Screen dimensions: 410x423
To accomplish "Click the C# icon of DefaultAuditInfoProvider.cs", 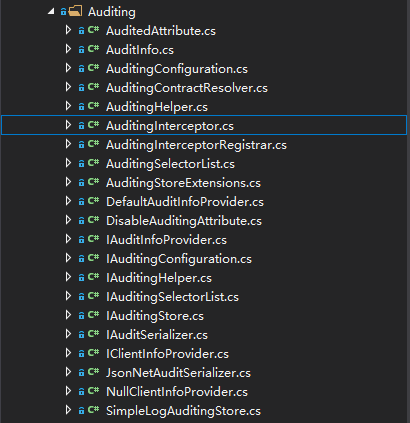I will [x=94, y=201].
